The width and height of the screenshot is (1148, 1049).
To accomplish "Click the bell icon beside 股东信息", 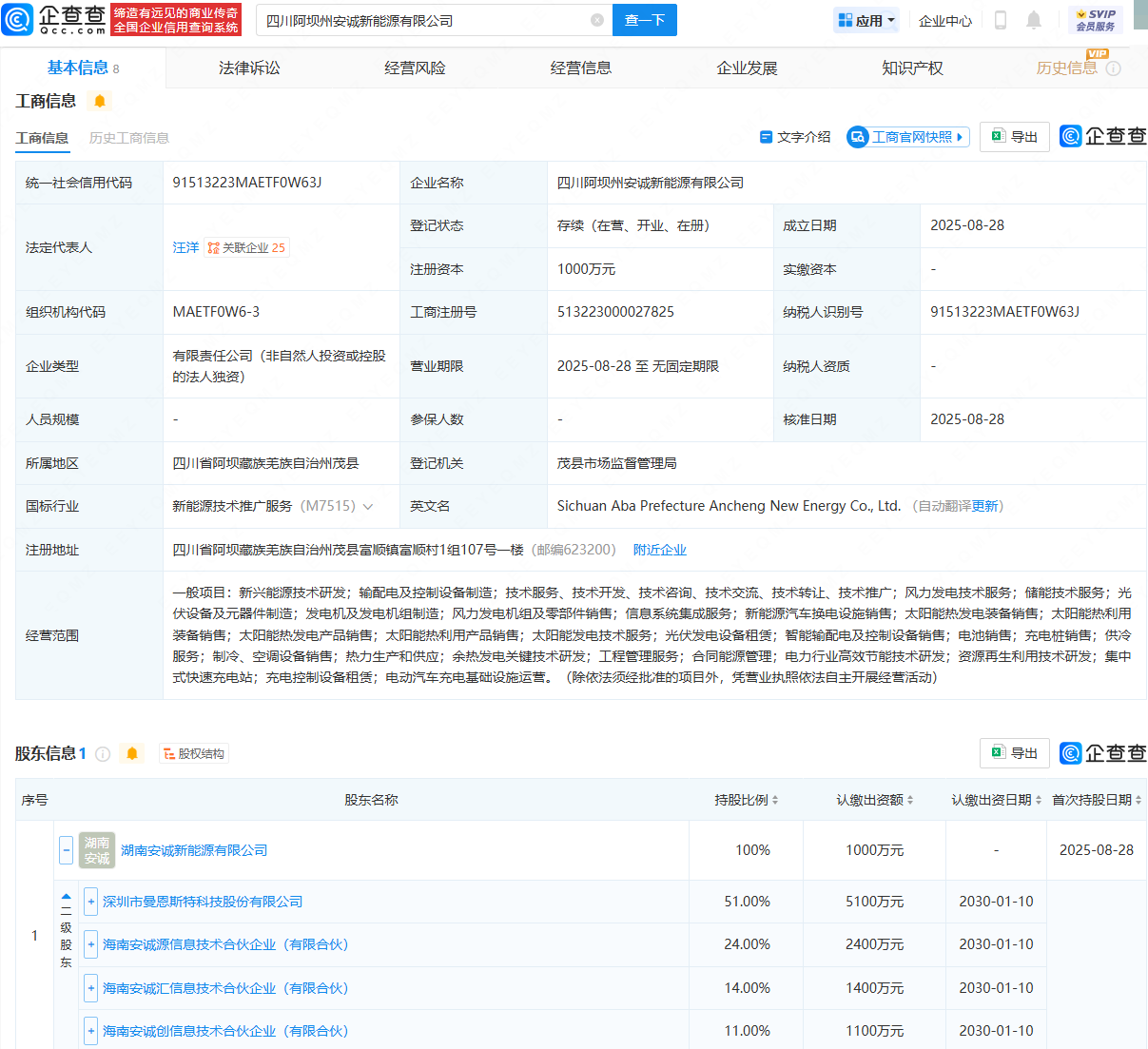I will coord(132,754).
